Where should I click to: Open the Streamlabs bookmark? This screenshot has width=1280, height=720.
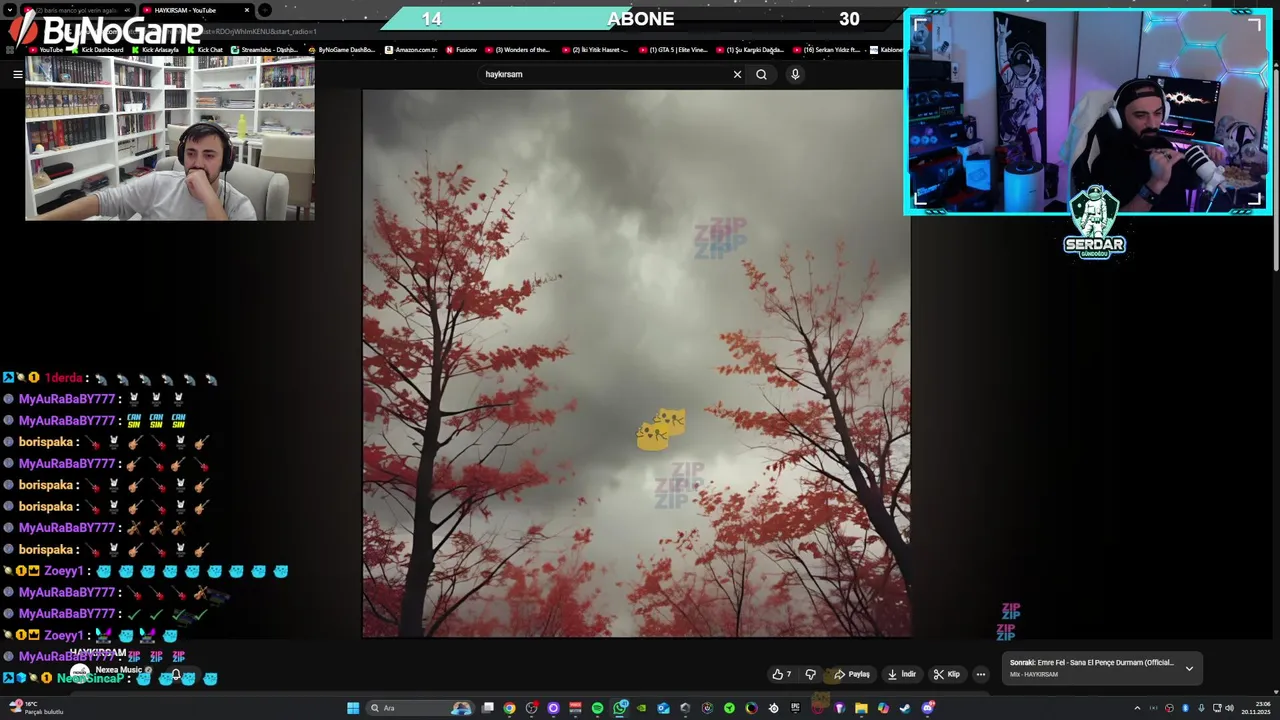click(x=265, y=50)
